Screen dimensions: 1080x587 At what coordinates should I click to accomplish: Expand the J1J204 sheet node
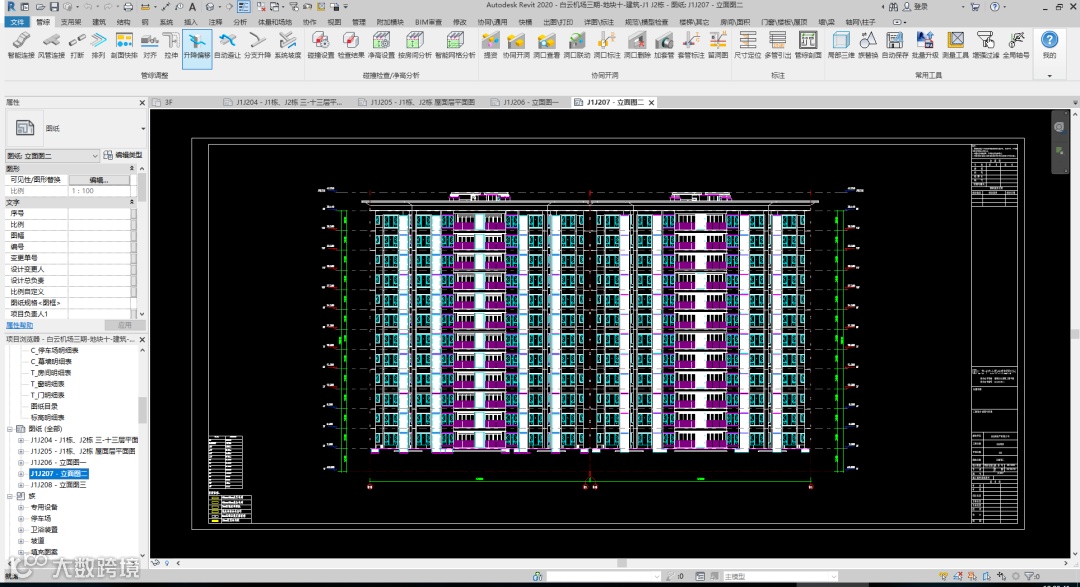tap(21, 440)
